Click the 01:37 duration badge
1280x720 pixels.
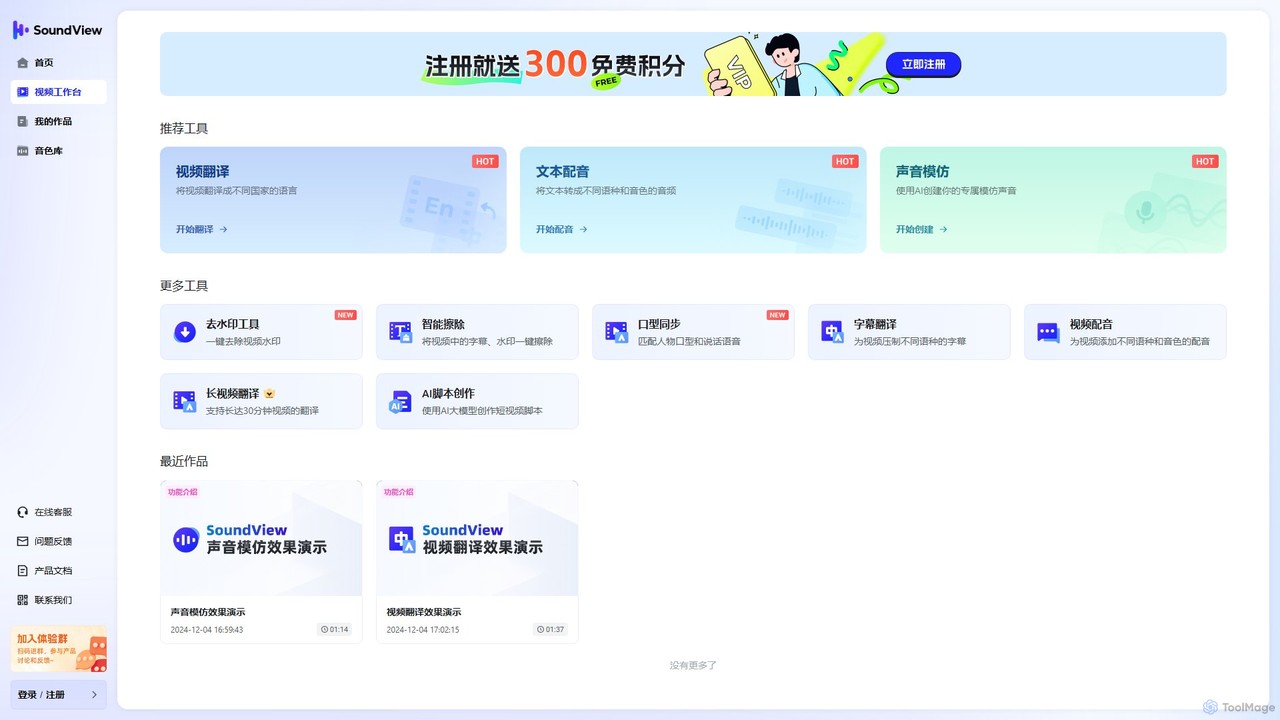click(551, 630)
